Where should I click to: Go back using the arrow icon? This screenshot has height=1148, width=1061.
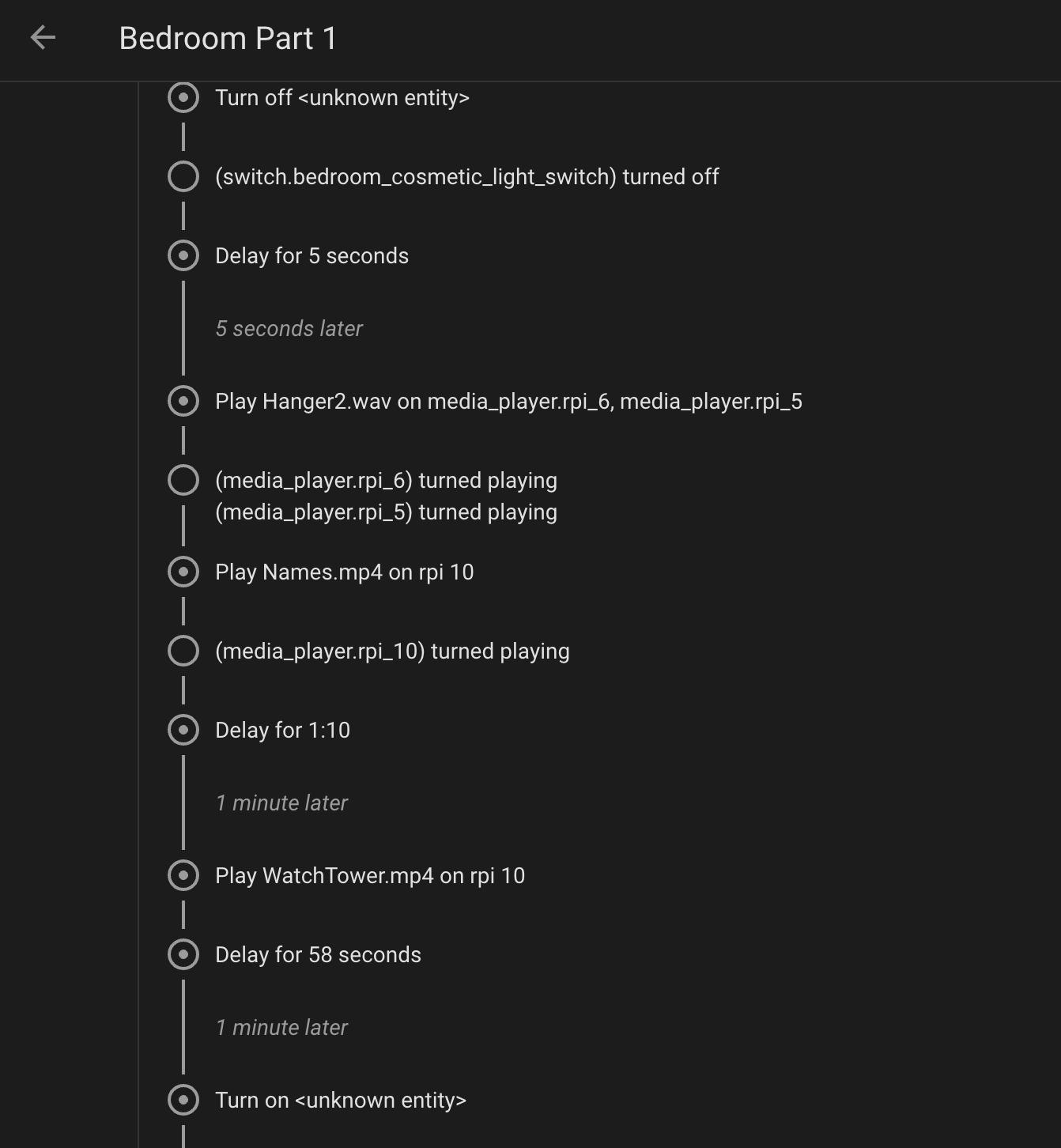[x=43, y=38]
